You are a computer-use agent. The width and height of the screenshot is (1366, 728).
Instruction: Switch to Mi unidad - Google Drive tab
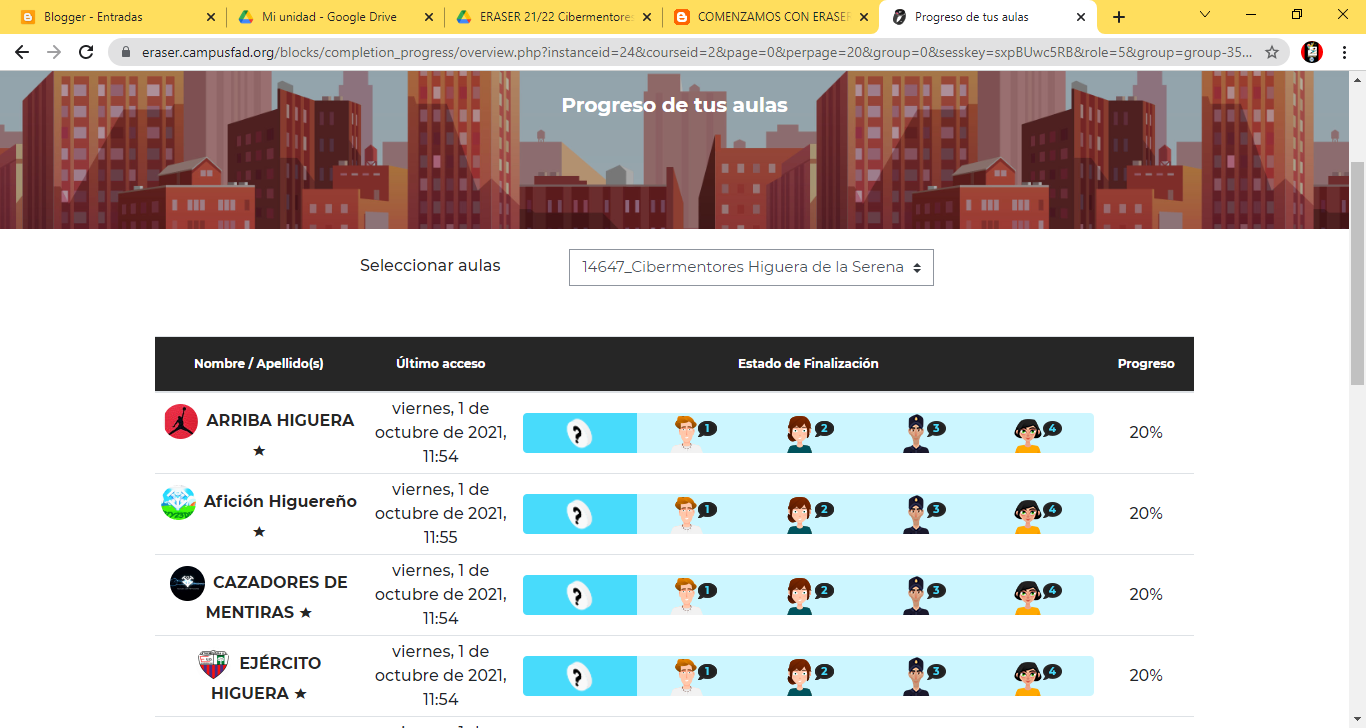pos(337,17)
